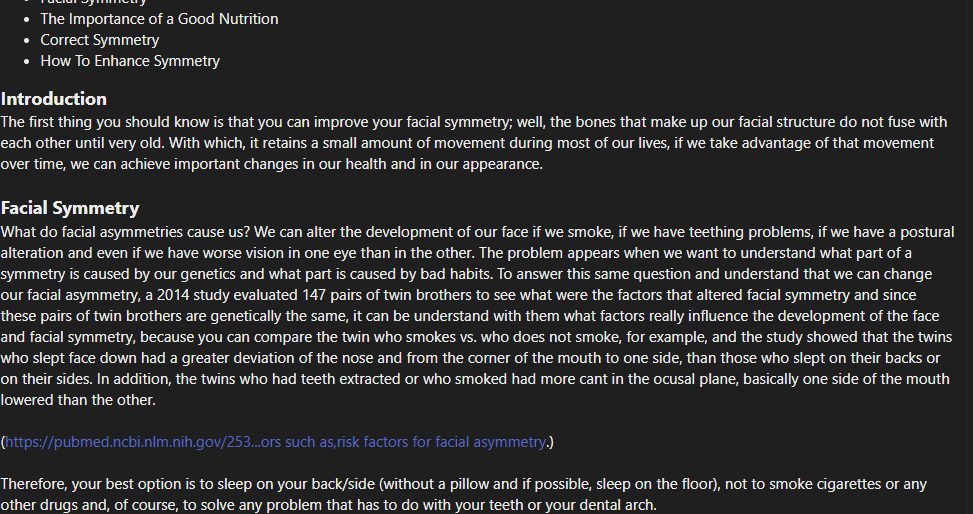The width and height of the screenshot is (973, 514).
Task: Click the 'Introduction' section heading
Action: tap(54, 99)
